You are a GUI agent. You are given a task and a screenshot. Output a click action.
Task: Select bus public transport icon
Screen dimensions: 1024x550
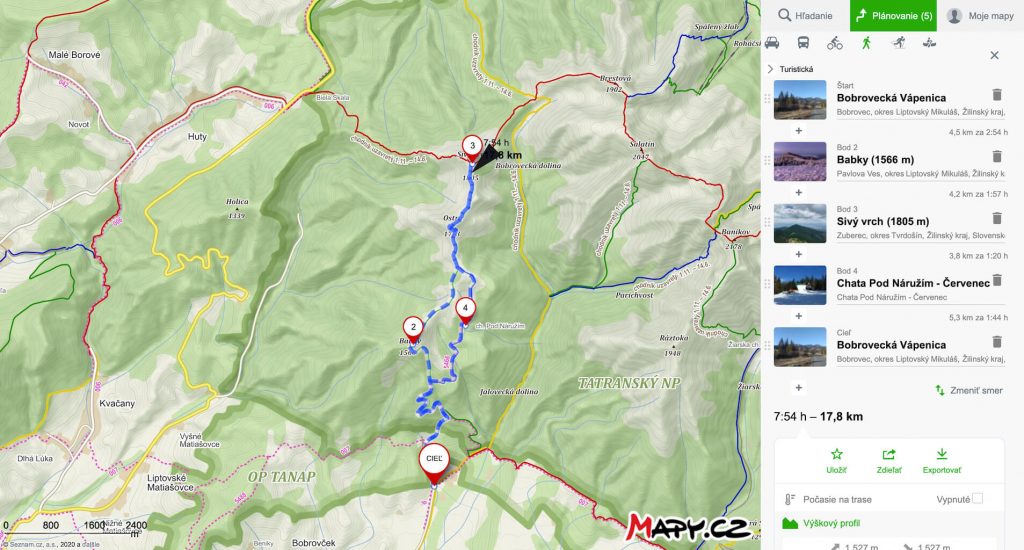803,43
